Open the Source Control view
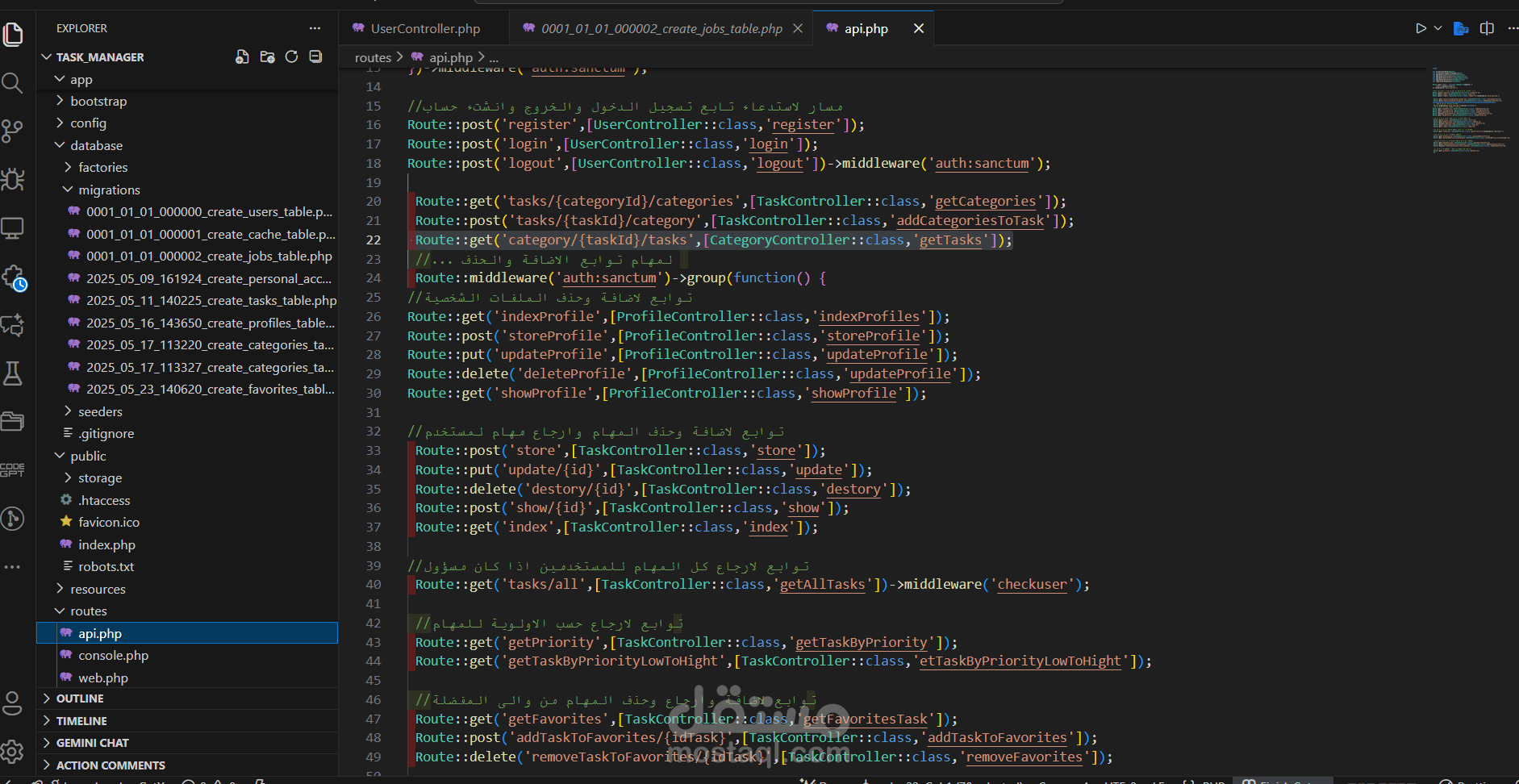 point(13,131)
